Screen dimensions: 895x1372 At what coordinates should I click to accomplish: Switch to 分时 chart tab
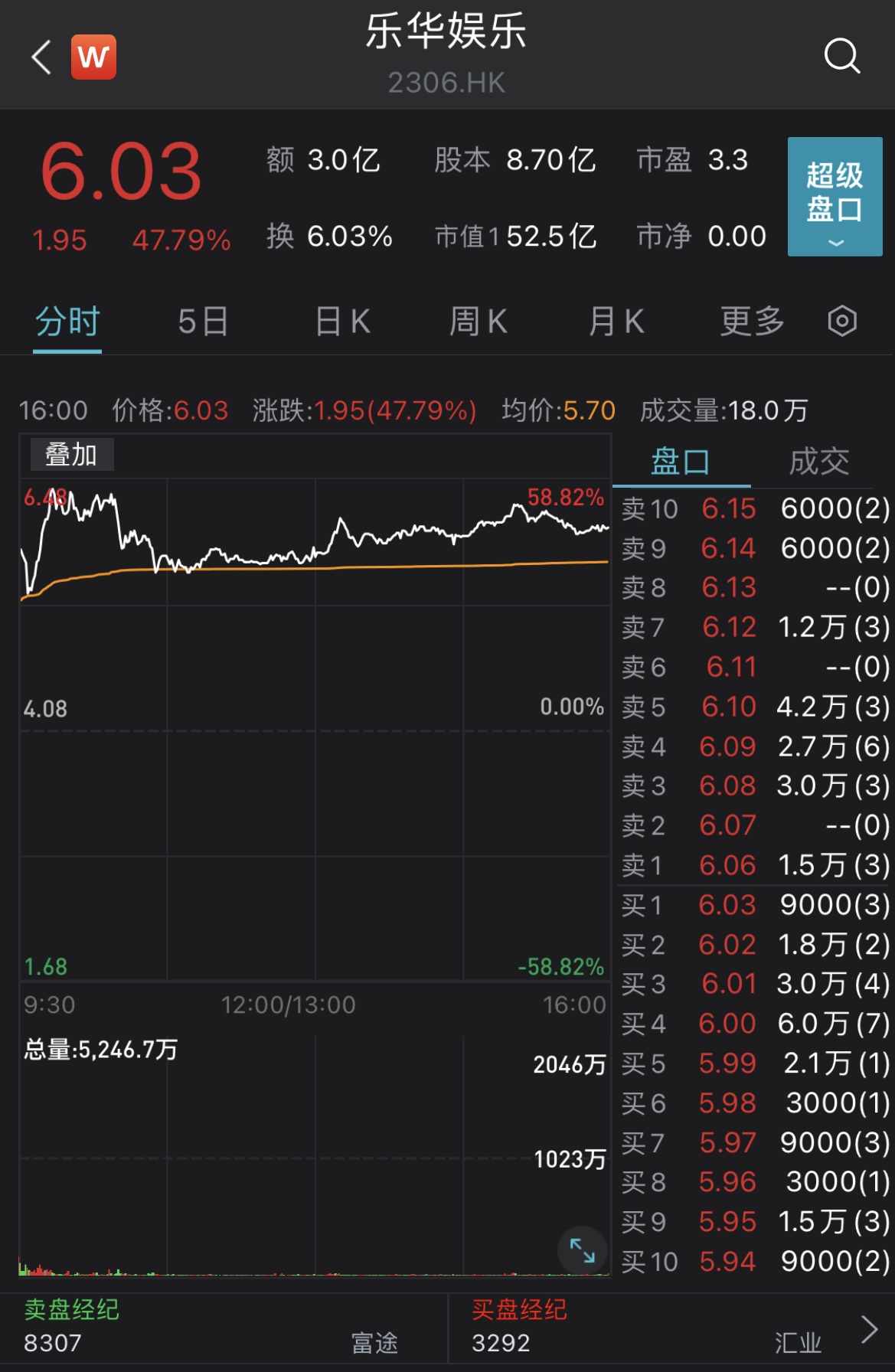coord(67,322)
